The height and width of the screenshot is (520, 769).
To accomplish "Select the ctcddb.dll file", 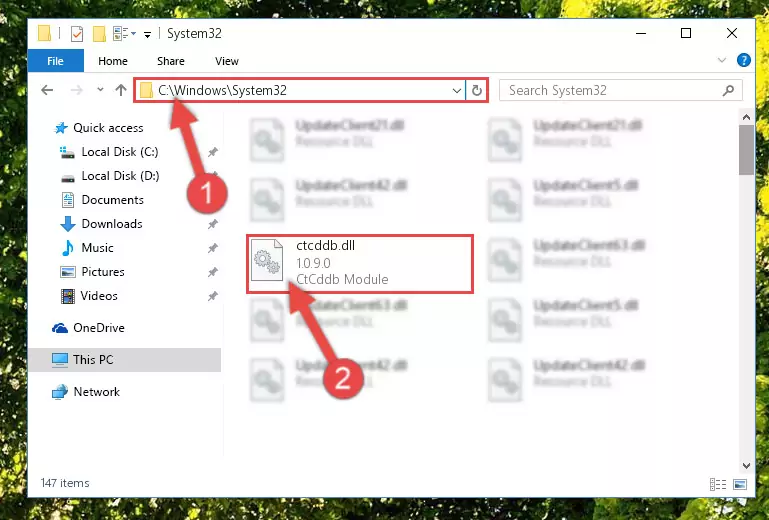I will click(360, 264).
